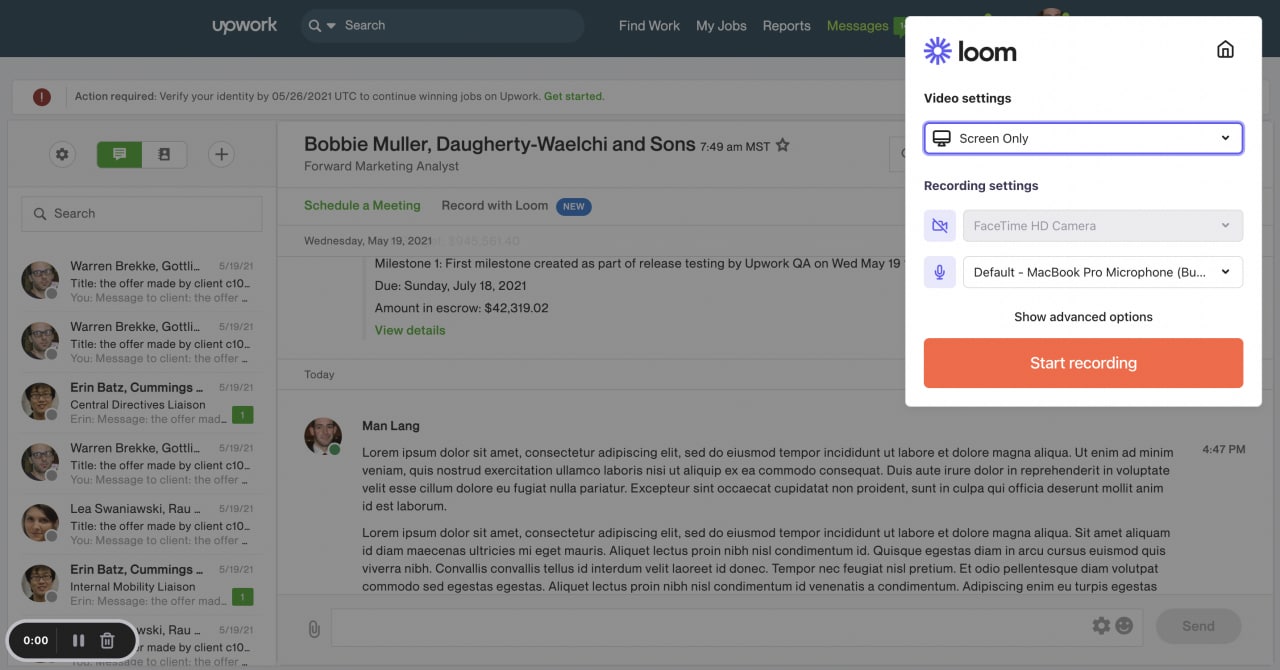Switch to the chat messages view tab
Viewport: 1280px width, 670px height.
coord(119,154)
